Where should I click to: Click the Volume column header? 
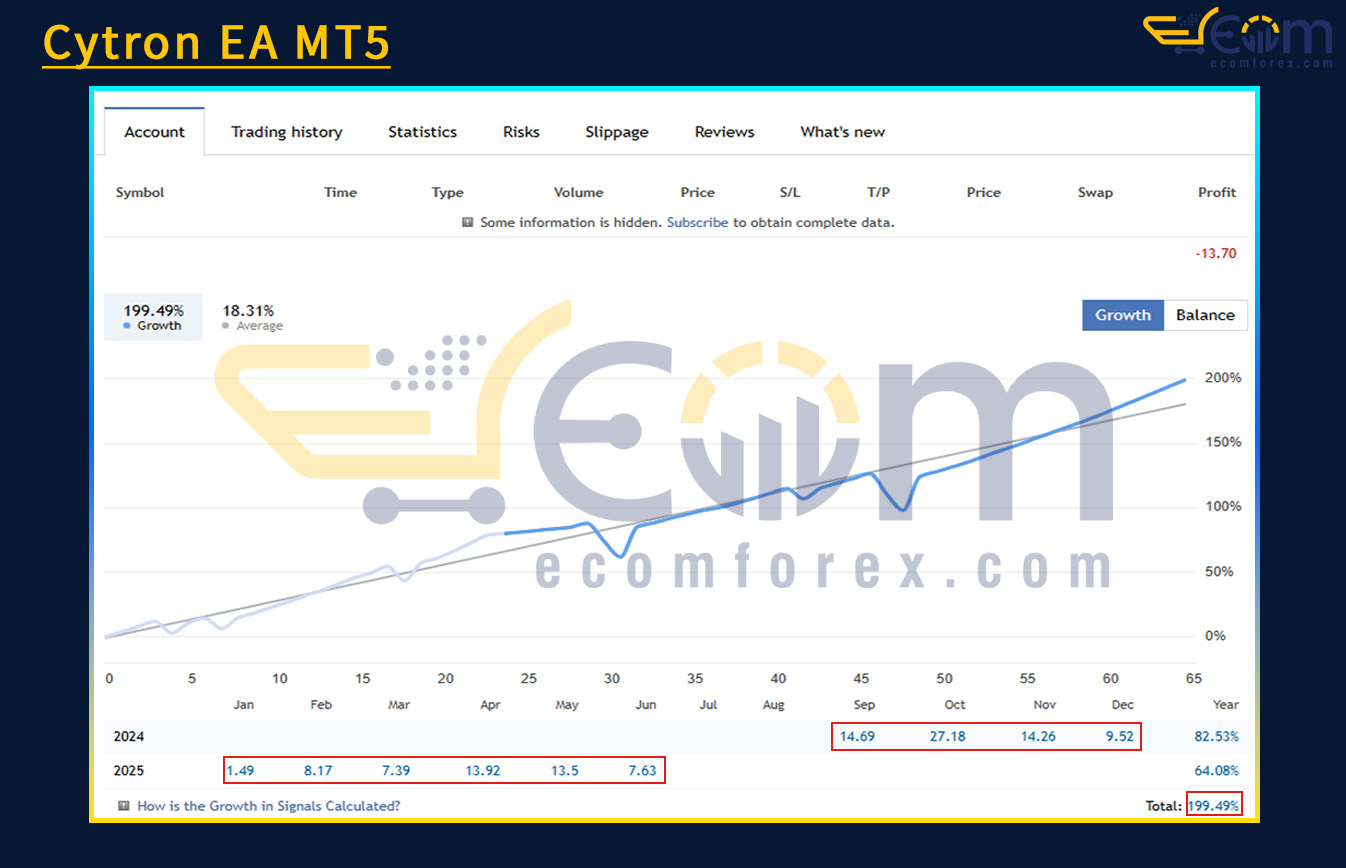click(x=578, y=192)
